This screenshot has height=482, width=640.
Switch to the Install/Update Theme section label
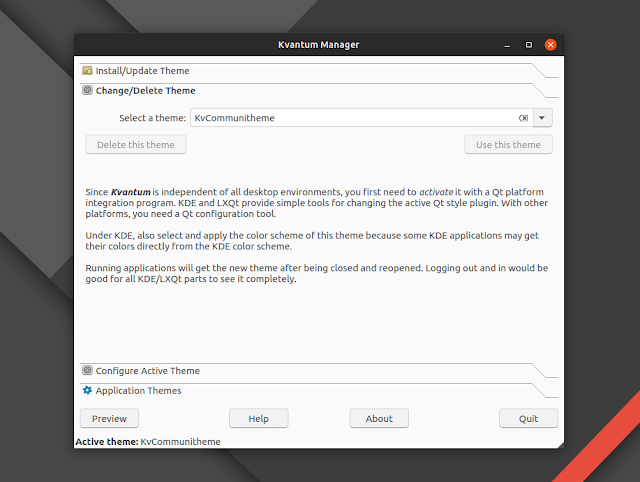point(142,71)
